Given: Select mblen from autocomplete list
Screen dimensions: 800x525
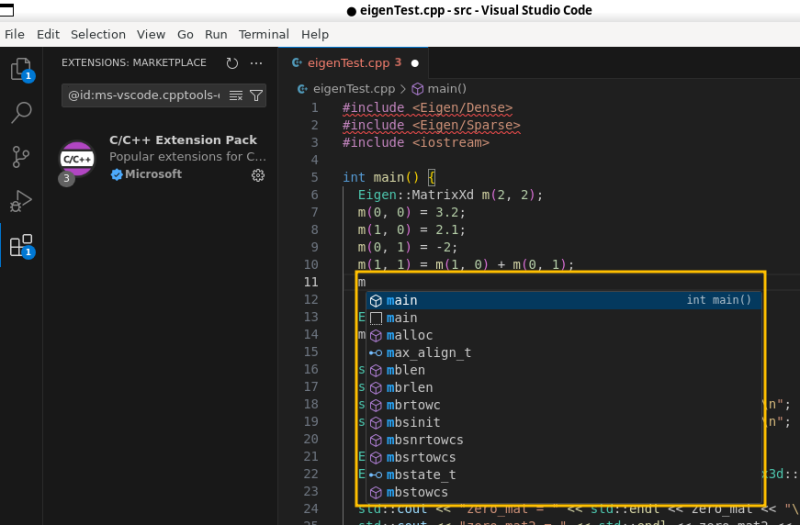Looking at the screenshot, I should pos(564,370).
